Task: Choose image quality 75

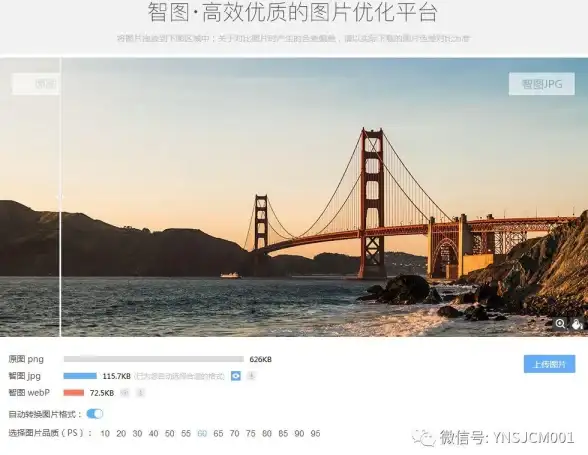Action: [x=250, y=434]
